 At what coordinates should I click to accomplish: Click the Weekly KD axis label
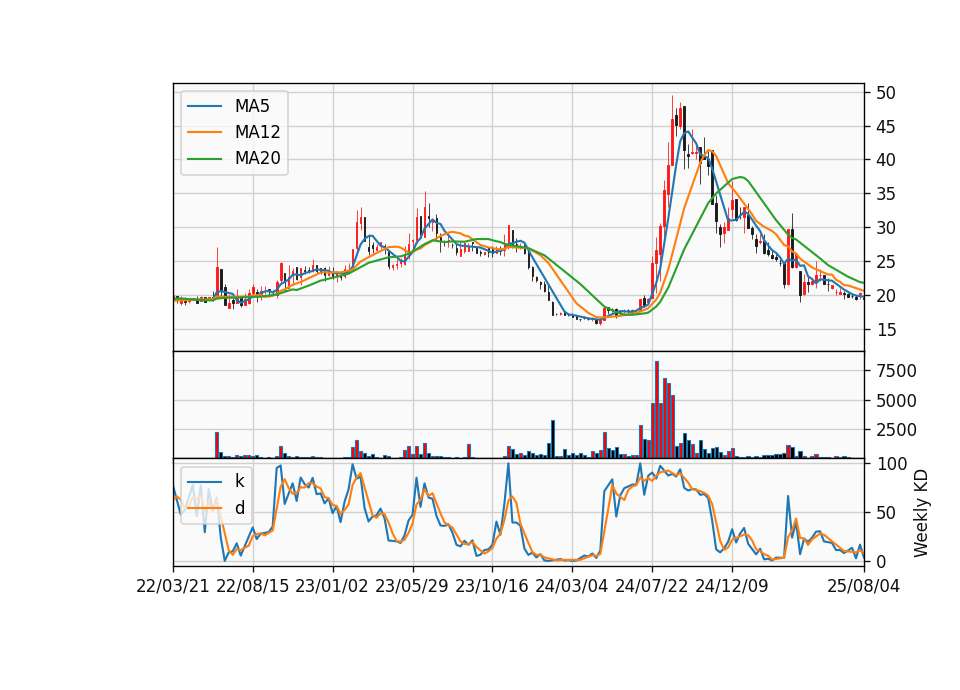pyautogui.click(x=921, y=513)
